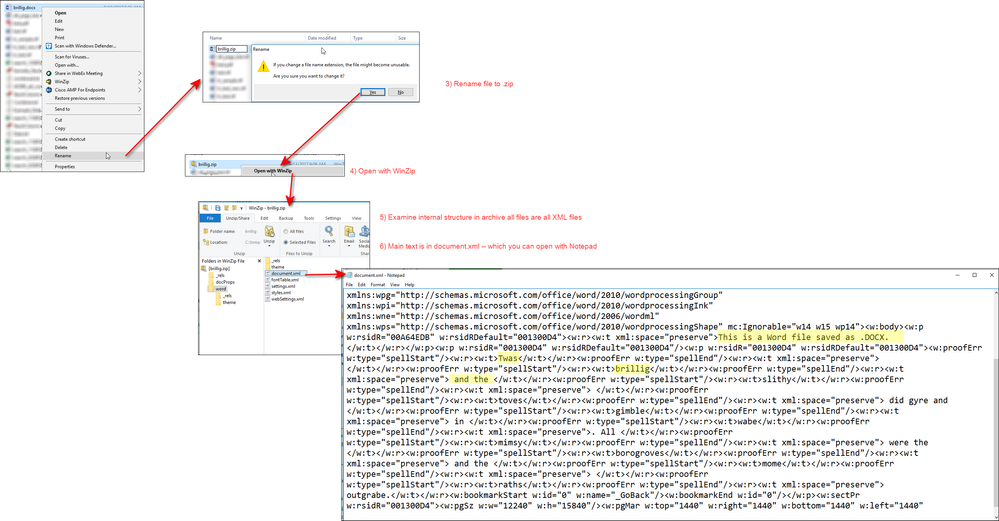
Task: Select the docProps folder in WinZip tree
Action: [x=224, y=282]
